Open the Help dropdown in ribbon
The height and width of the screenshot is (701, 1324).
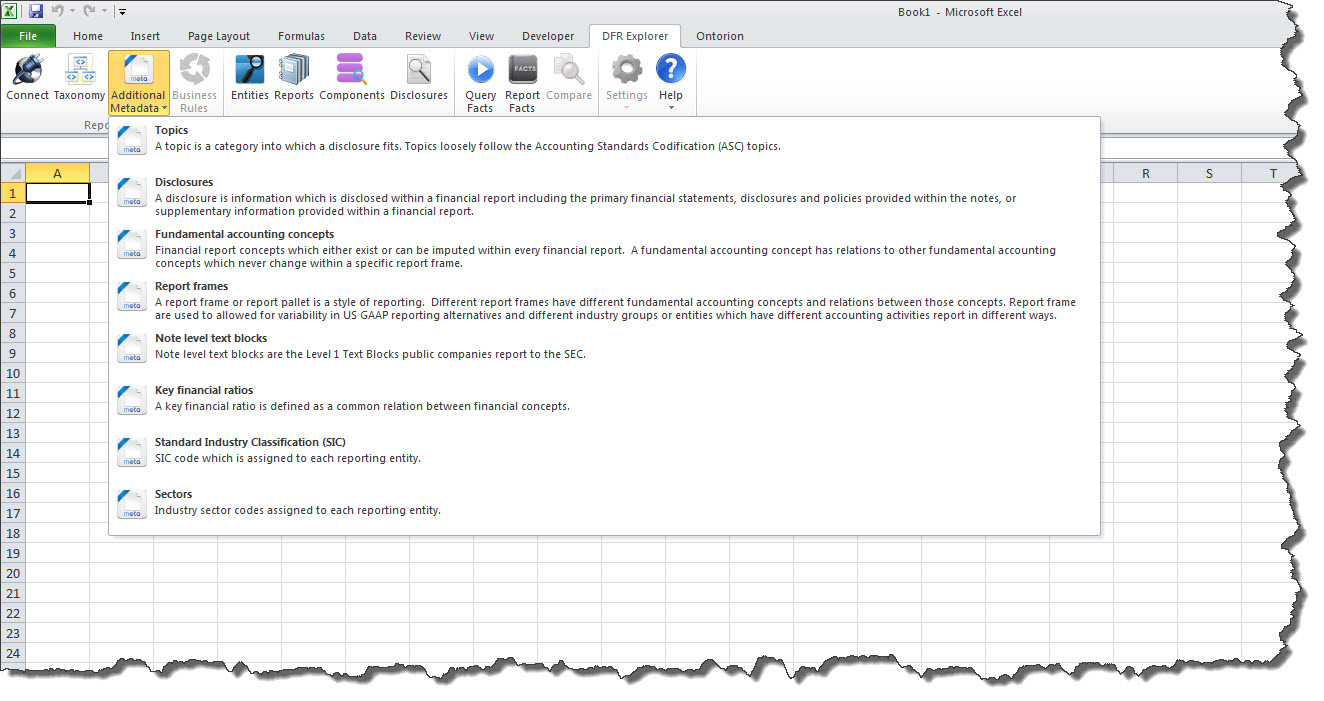point(670,83)
